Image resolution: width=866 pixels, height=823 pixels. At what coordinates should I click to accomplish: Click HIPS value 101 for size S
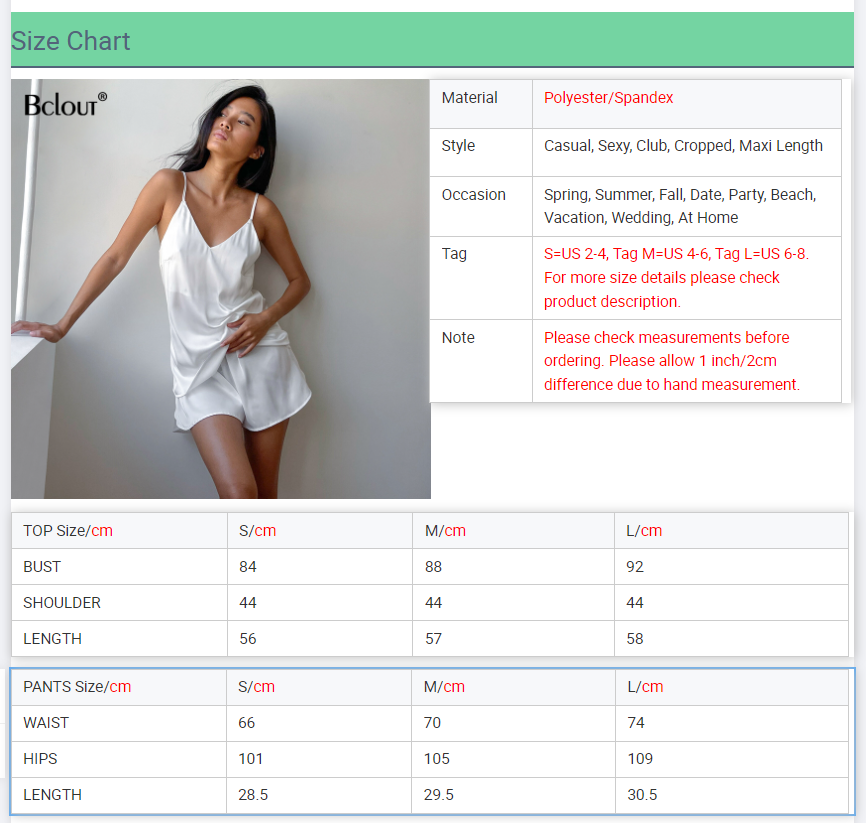pyautogui.click(x=250, y=759)
